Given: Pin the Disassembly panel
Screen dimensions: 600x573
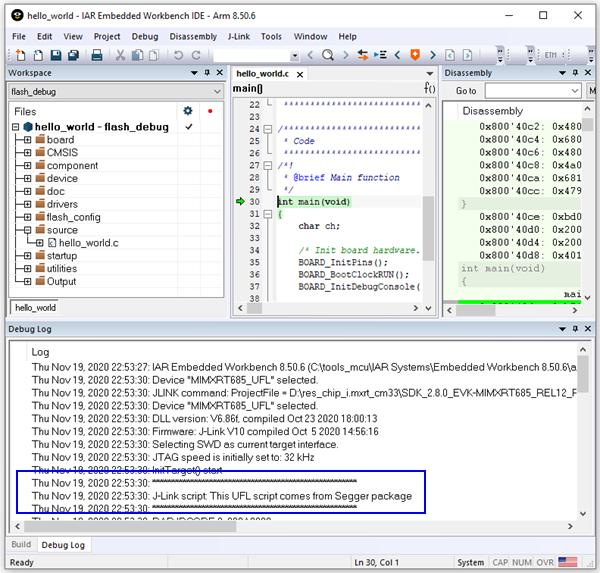Looking at the screenshot, I should (575, 72).
